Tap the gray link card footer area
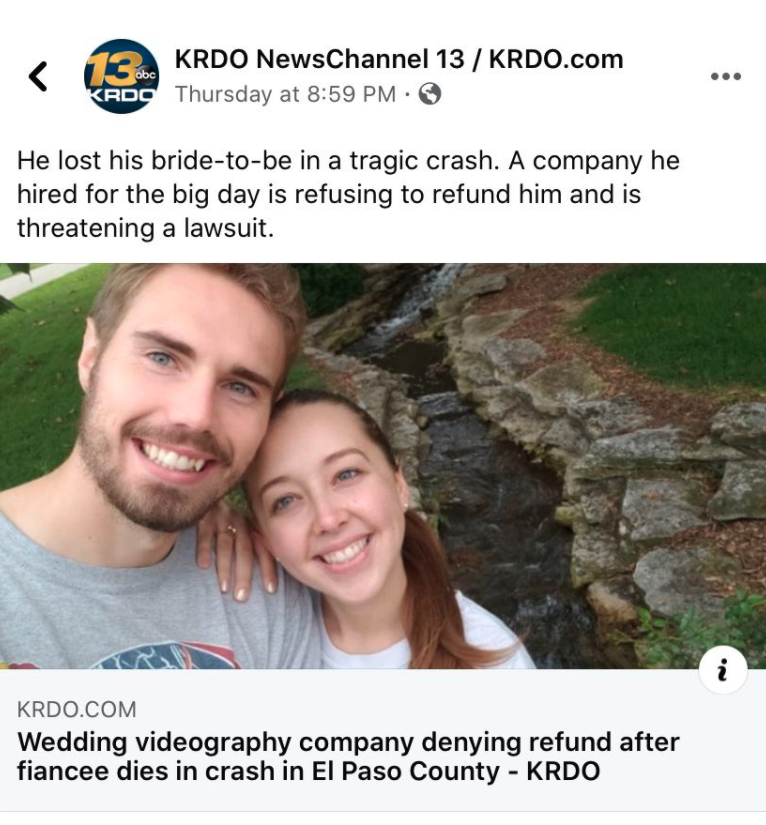The height and width of the screenshot is (825, 766). coord(383,740)
